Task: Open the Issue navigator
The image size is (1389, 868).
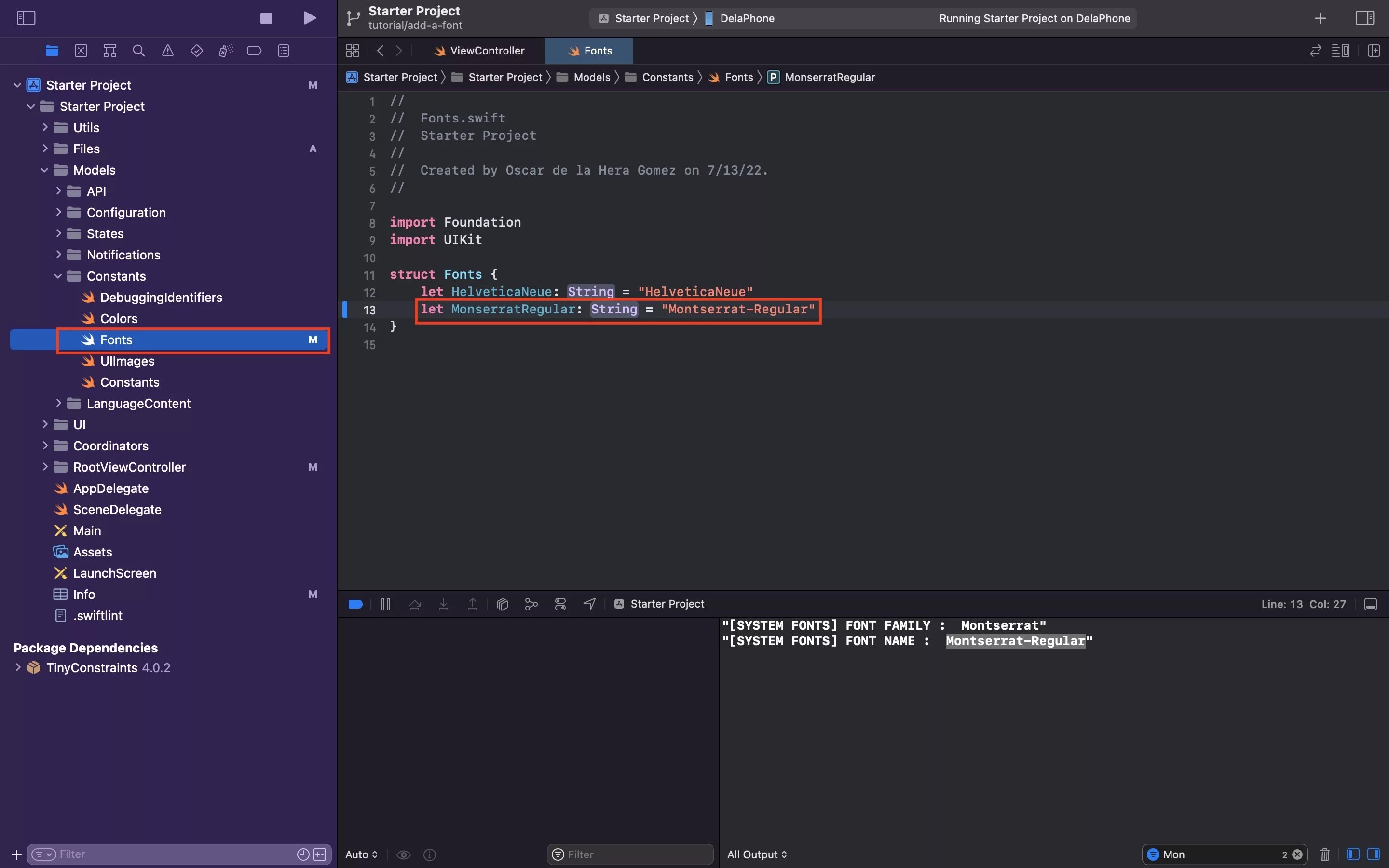Action: tap(168, 51)
